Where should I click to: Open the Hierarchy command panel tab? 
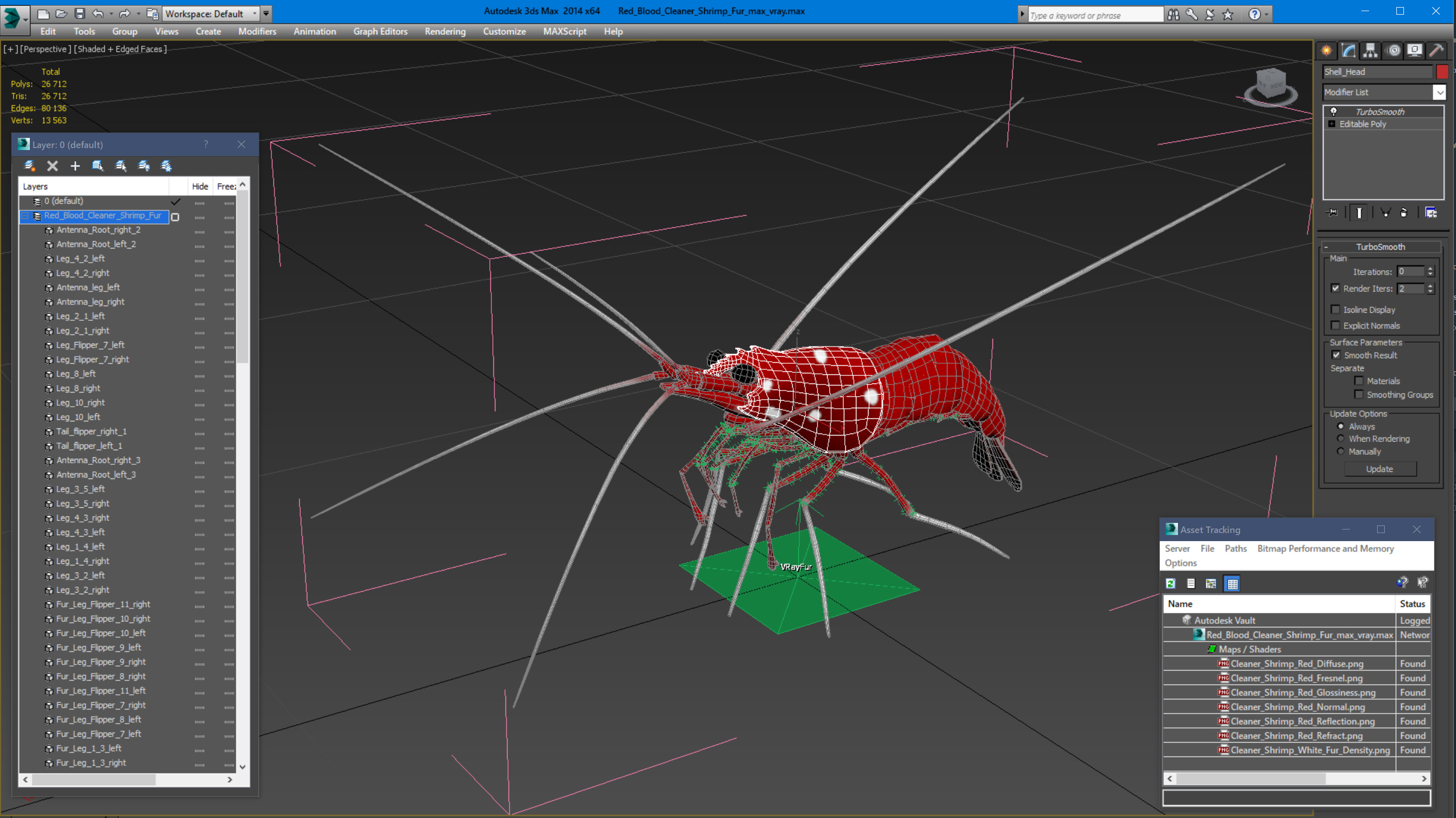click(1370, 51)
